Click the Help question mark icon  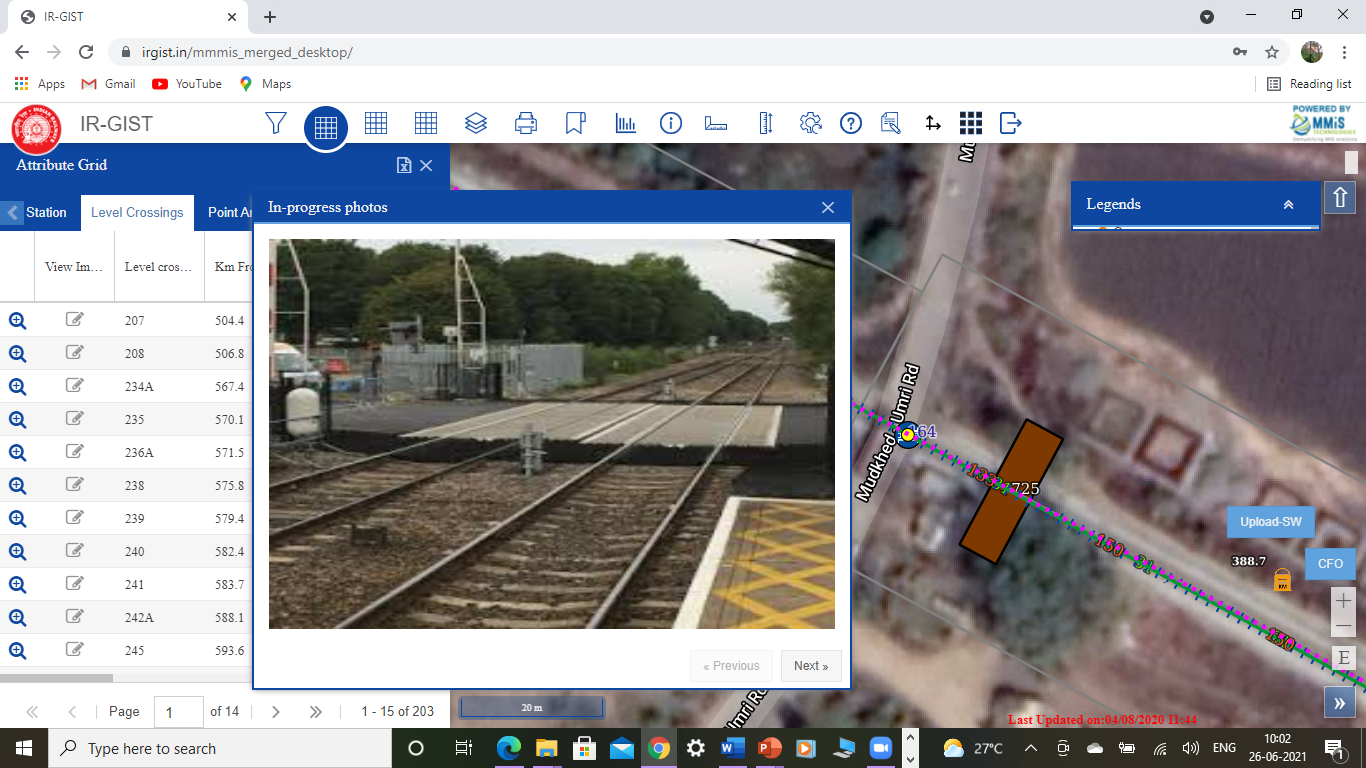pyautogui.click(x=850, y=123)
